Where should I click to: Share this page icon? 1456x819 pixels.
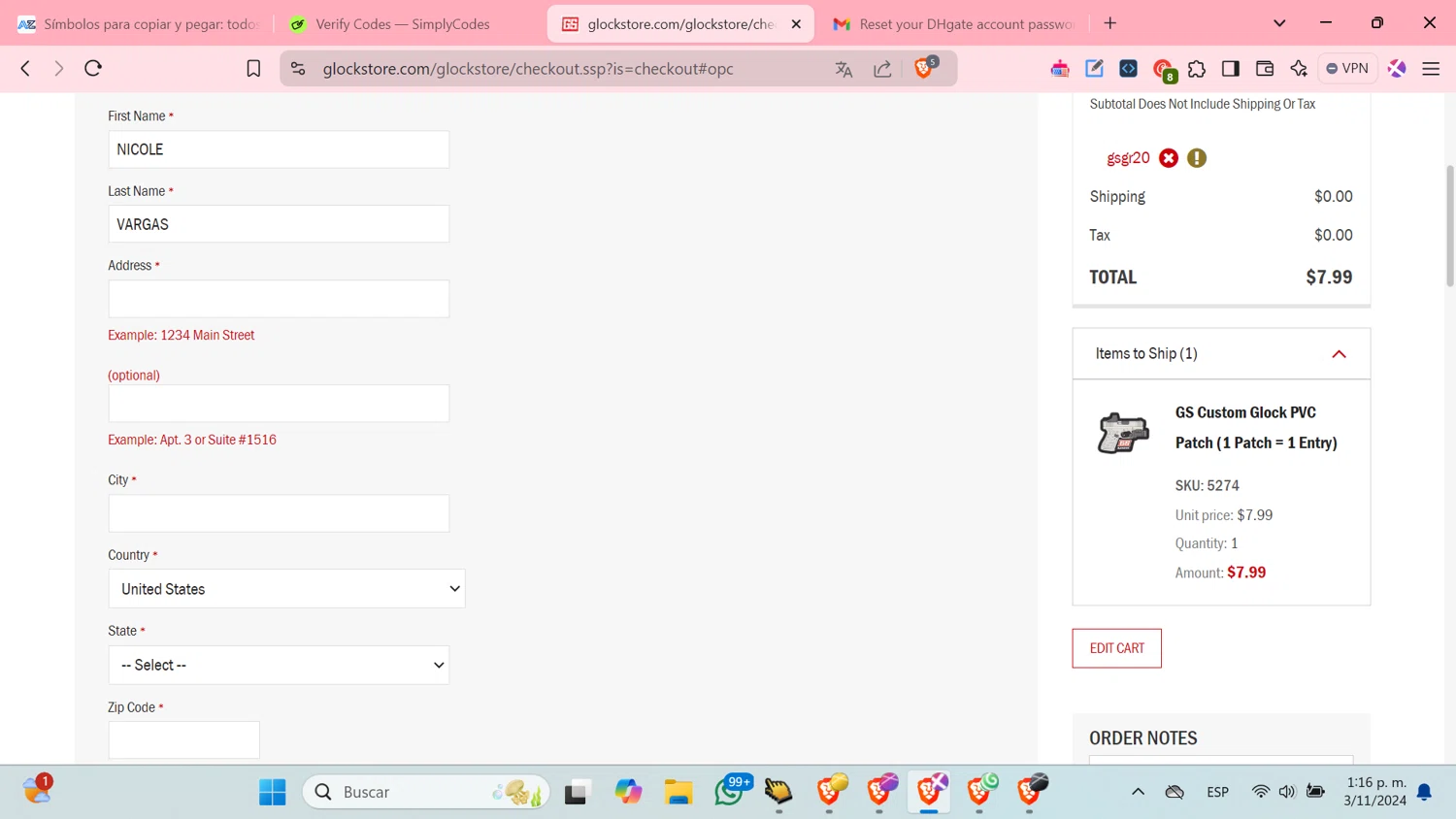tap(882, 69)
